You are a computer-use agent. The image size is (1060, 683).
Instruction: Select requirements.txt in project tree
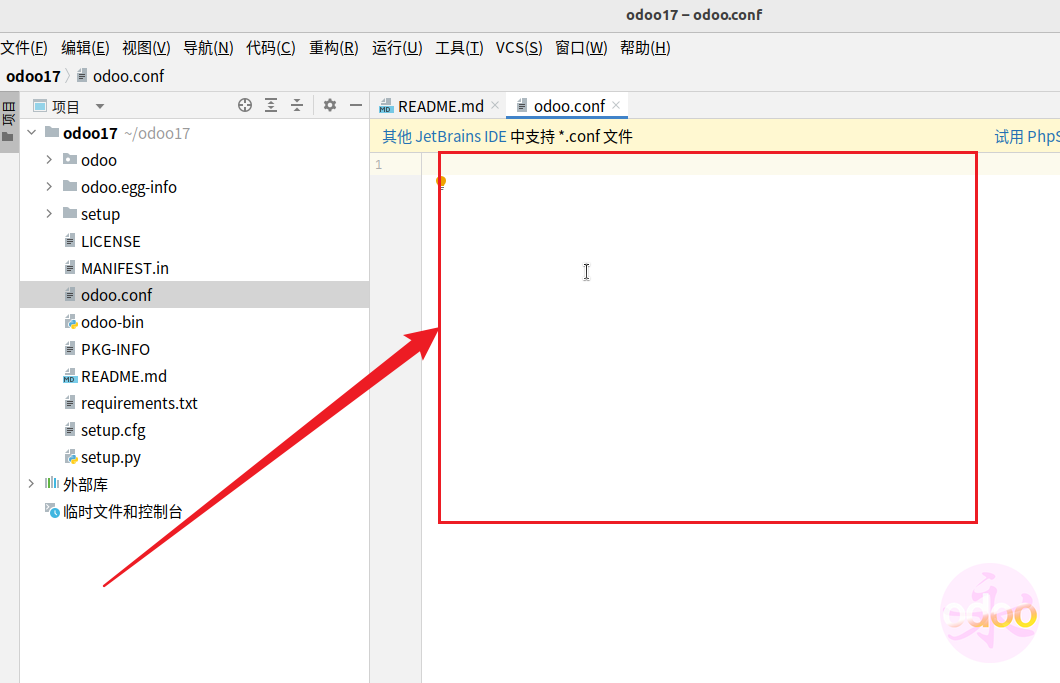pos(139,404)
